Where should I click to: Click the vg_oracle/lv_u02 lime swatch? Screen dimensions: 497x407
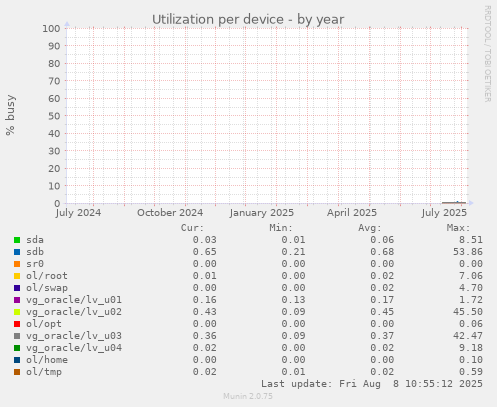(x=17, y=312)
